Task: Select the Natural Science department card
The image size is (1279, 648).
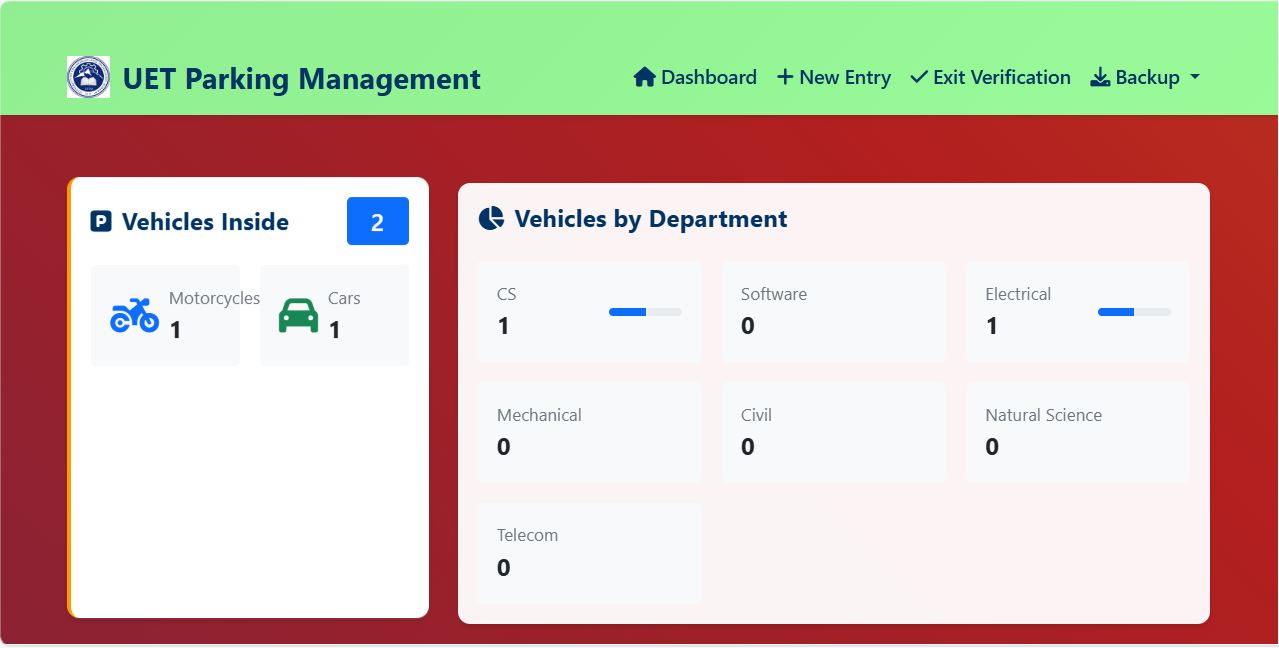Action: 1076,431
